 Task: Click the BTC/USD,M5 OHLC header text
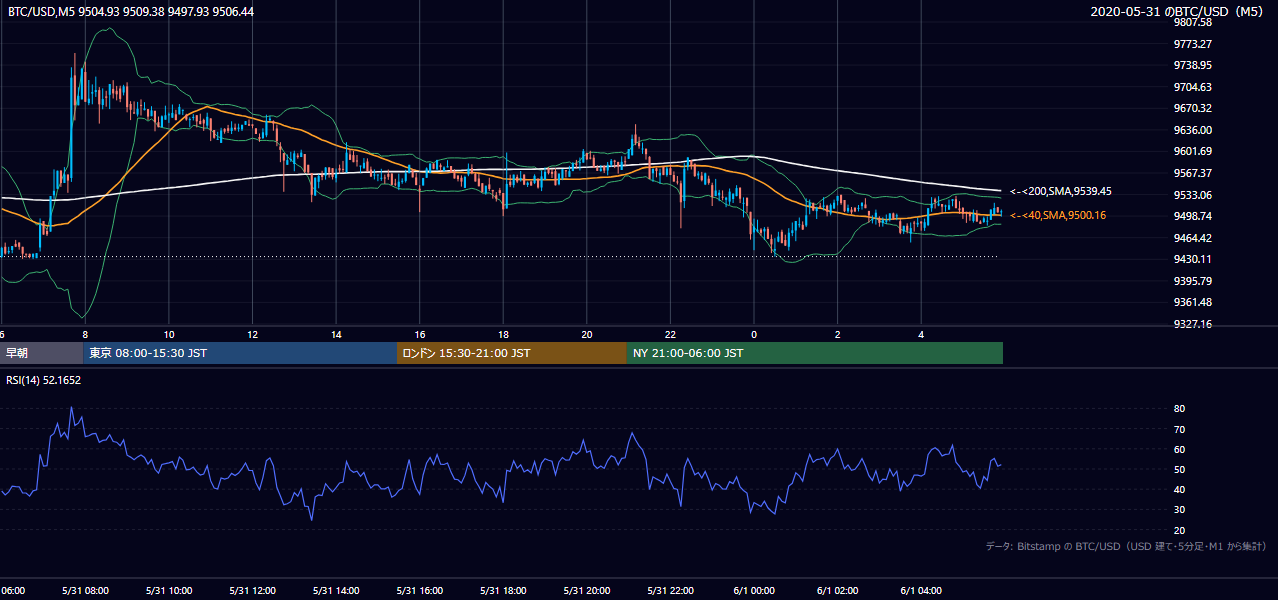click(131, 12)
